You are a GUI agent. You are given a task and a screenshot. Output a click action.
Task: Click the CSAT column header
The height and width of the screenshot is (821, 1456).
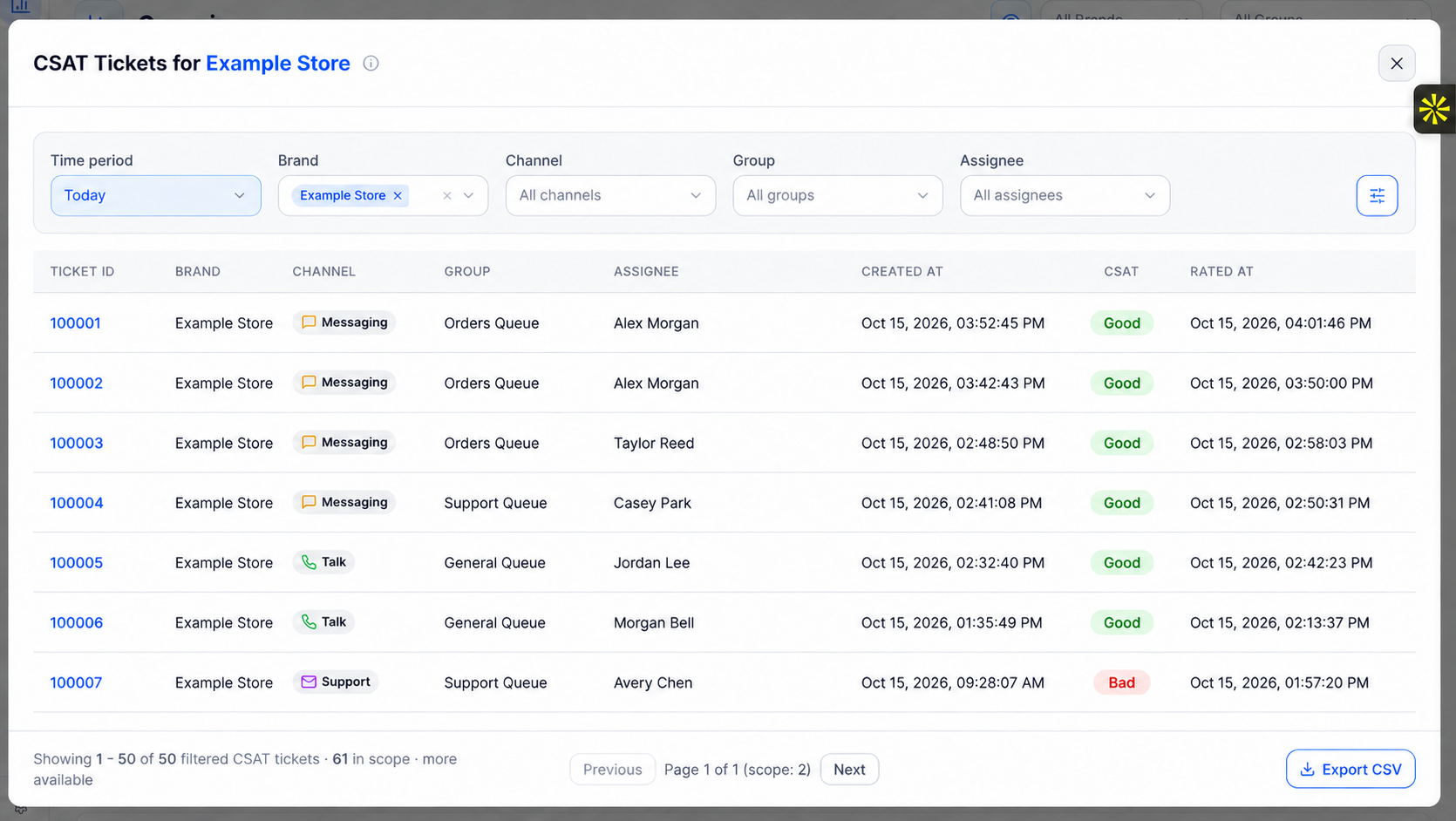[1121, 272]
